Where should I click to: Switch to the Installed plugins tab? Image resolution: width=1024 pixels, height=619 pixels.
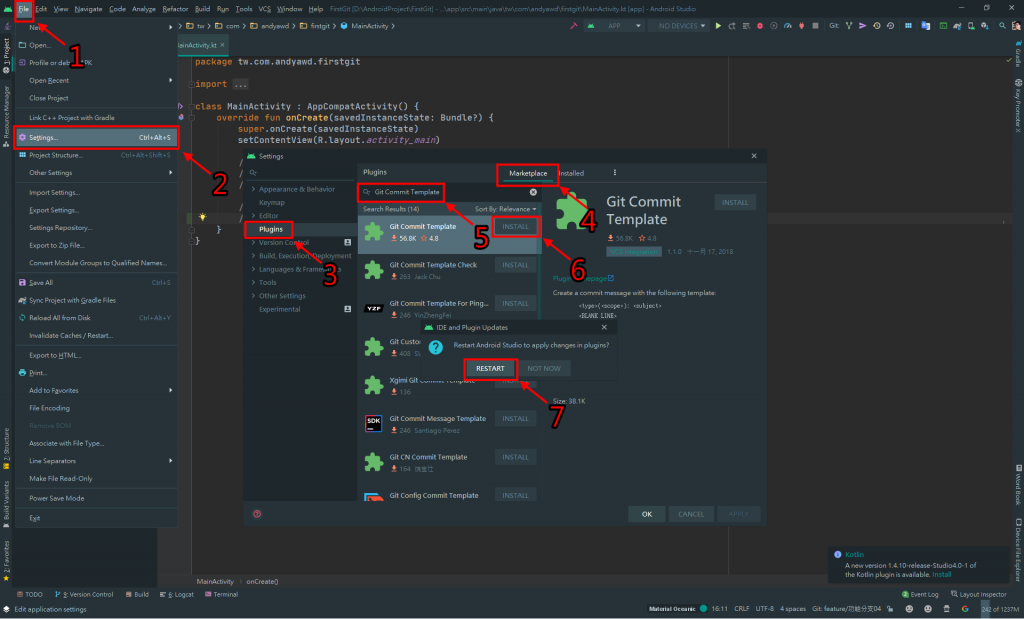click(x=571, y=173)
